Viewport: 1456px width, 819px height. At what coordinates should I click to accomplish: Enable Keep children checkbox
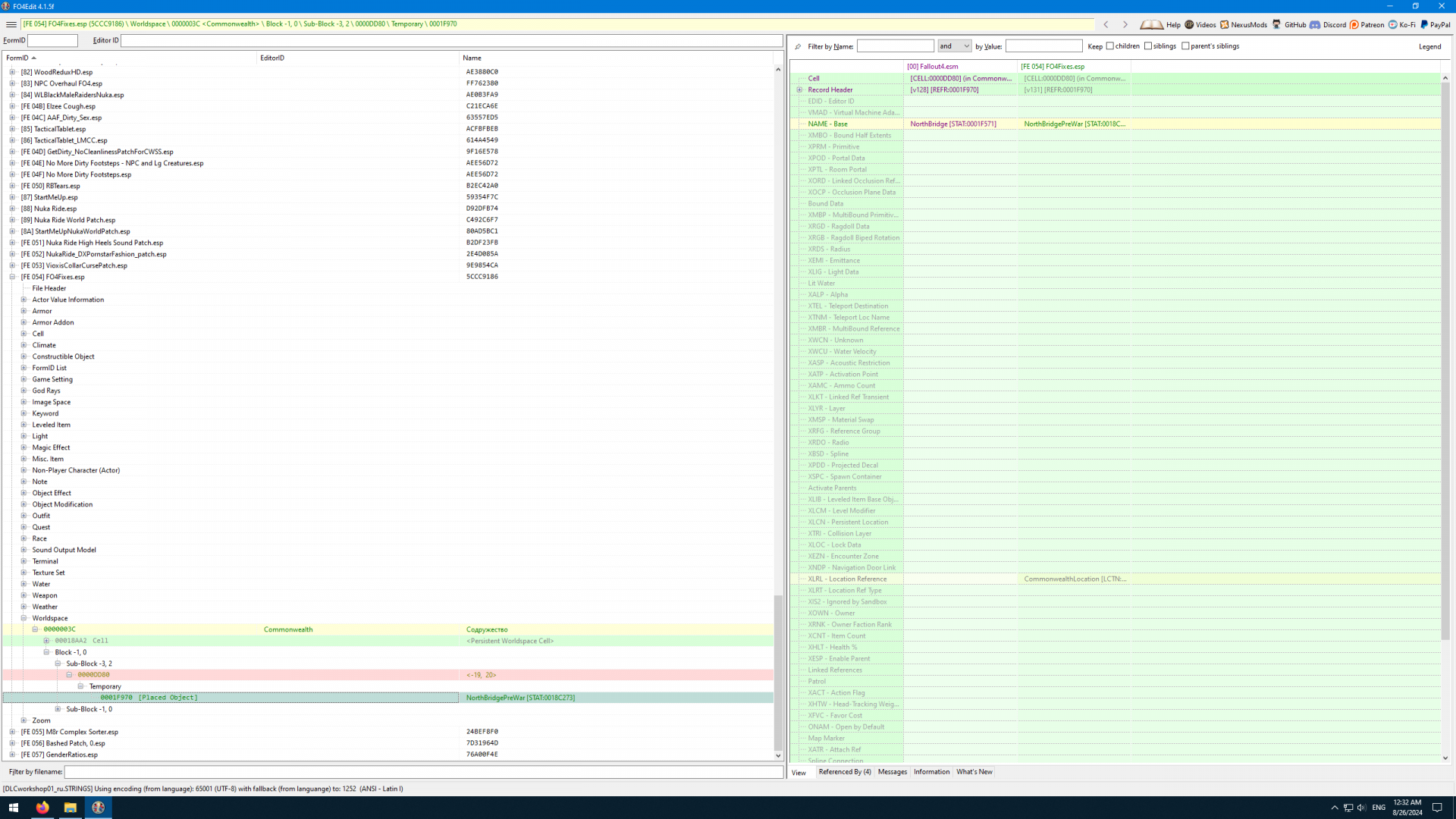(x=1110, y=46)
